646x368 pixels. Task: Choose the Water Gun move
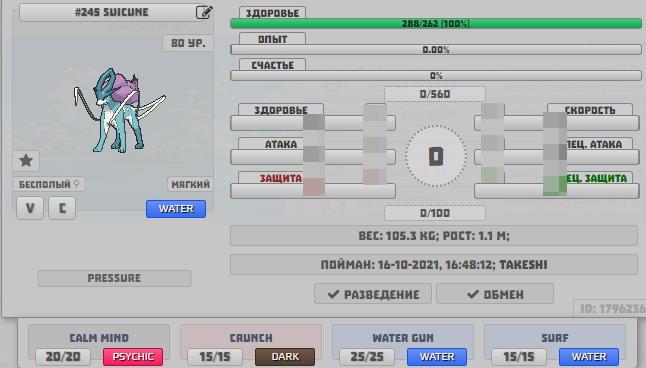click(403, 338)
